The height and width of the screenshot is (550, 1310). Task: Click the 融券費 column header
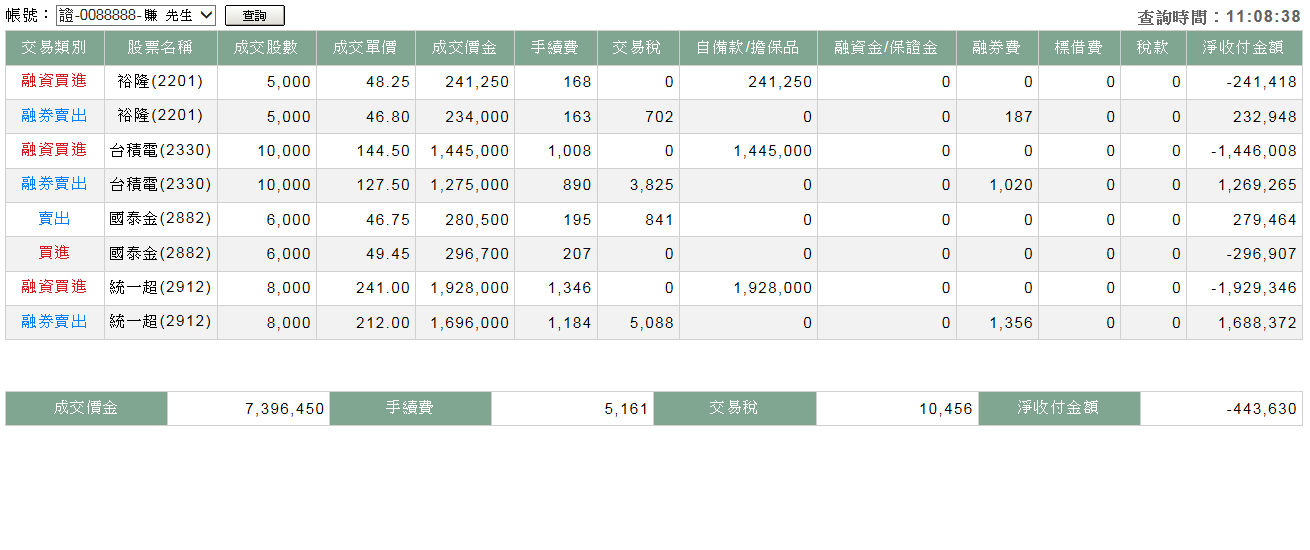pos(996,47)
